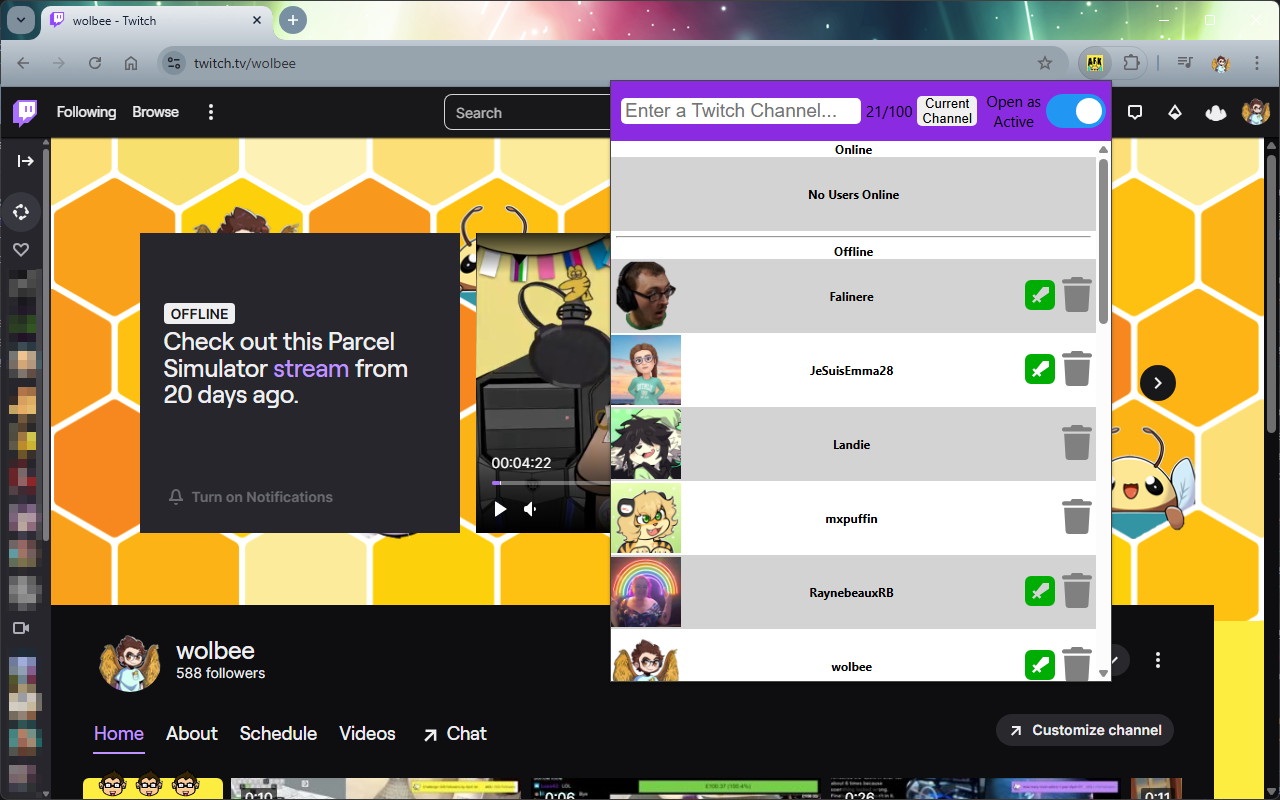Switch to the channel Home tab
1280x800 pixels.
119,733
